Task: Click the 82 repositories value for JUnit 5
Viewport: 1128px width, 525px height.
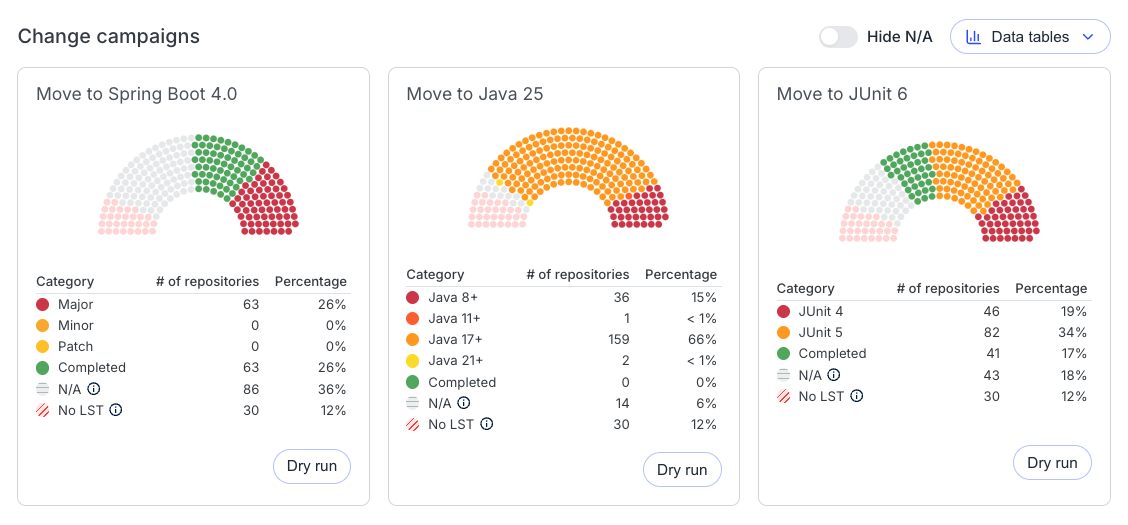Action: [x=991, y=332]
